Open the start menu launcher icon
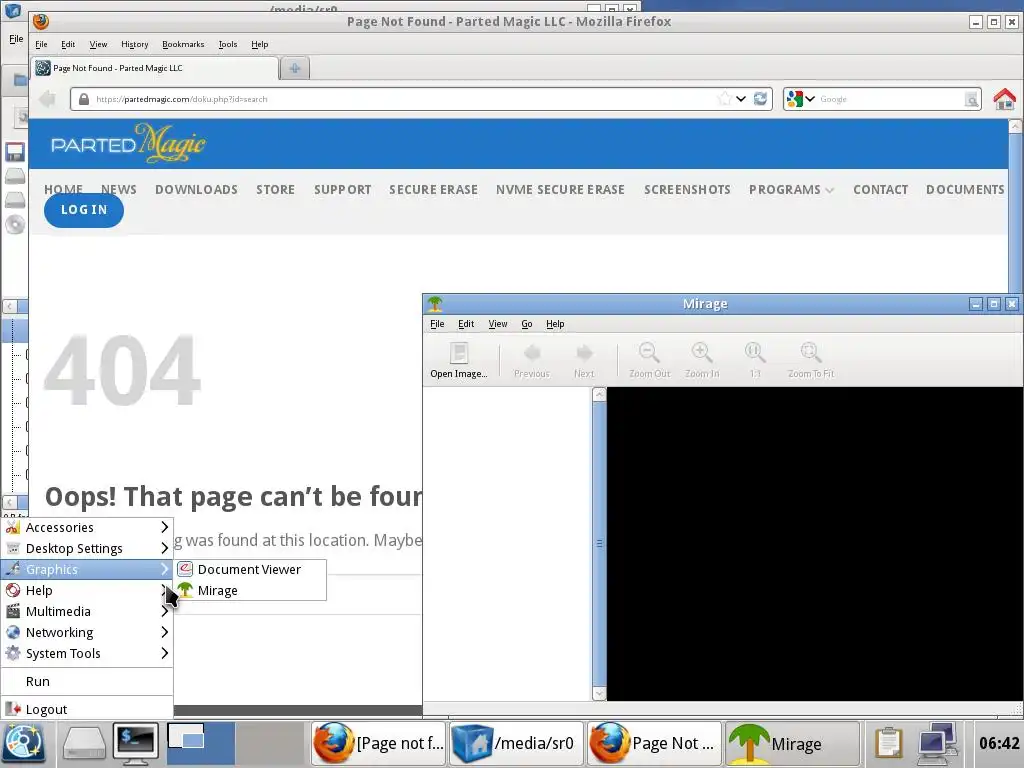The height and width of the screenshot is (768, 1024). [x=24, y=744]
